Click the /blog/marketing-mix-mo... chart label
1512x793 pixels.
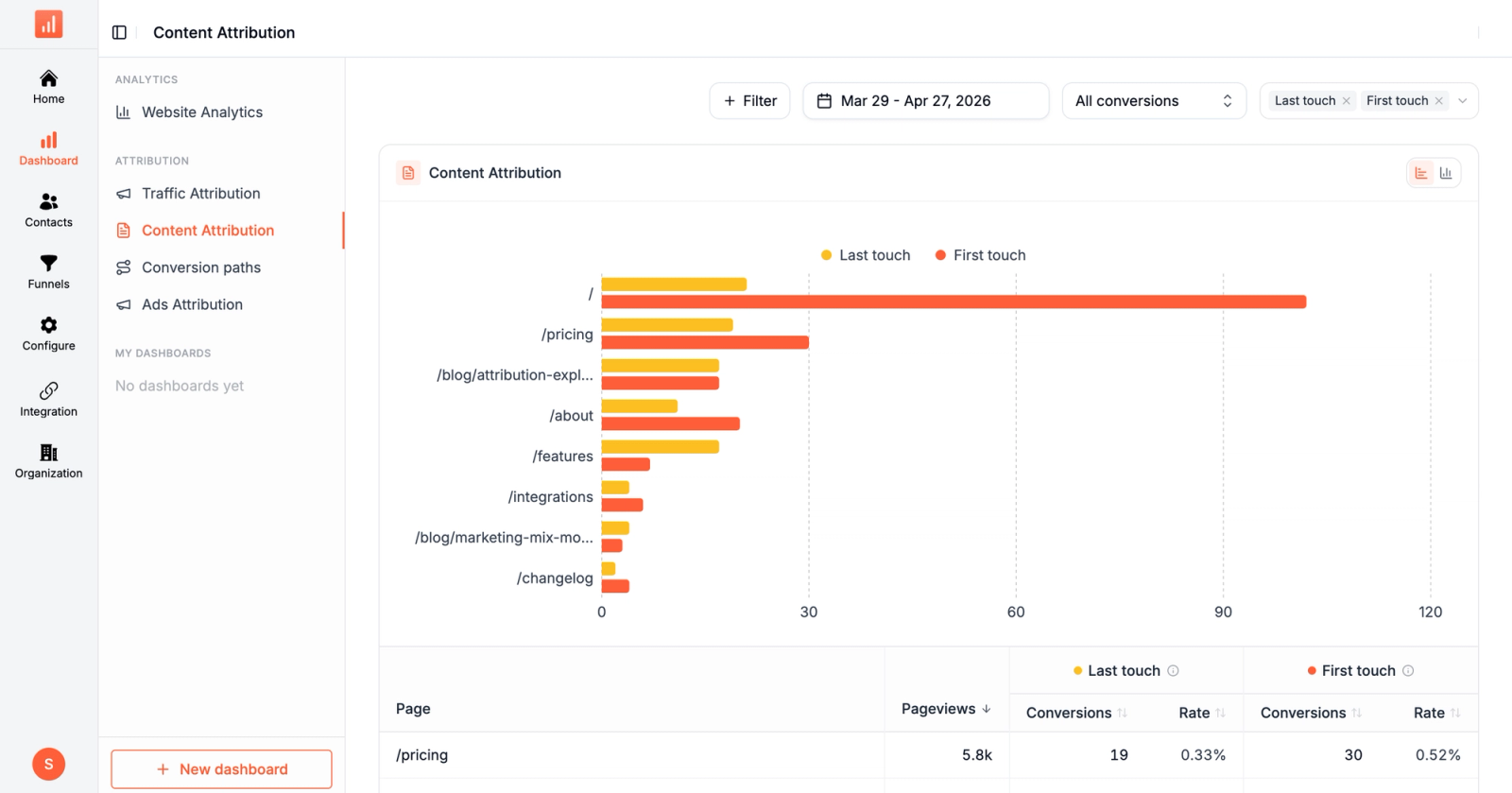pos(504,538)
